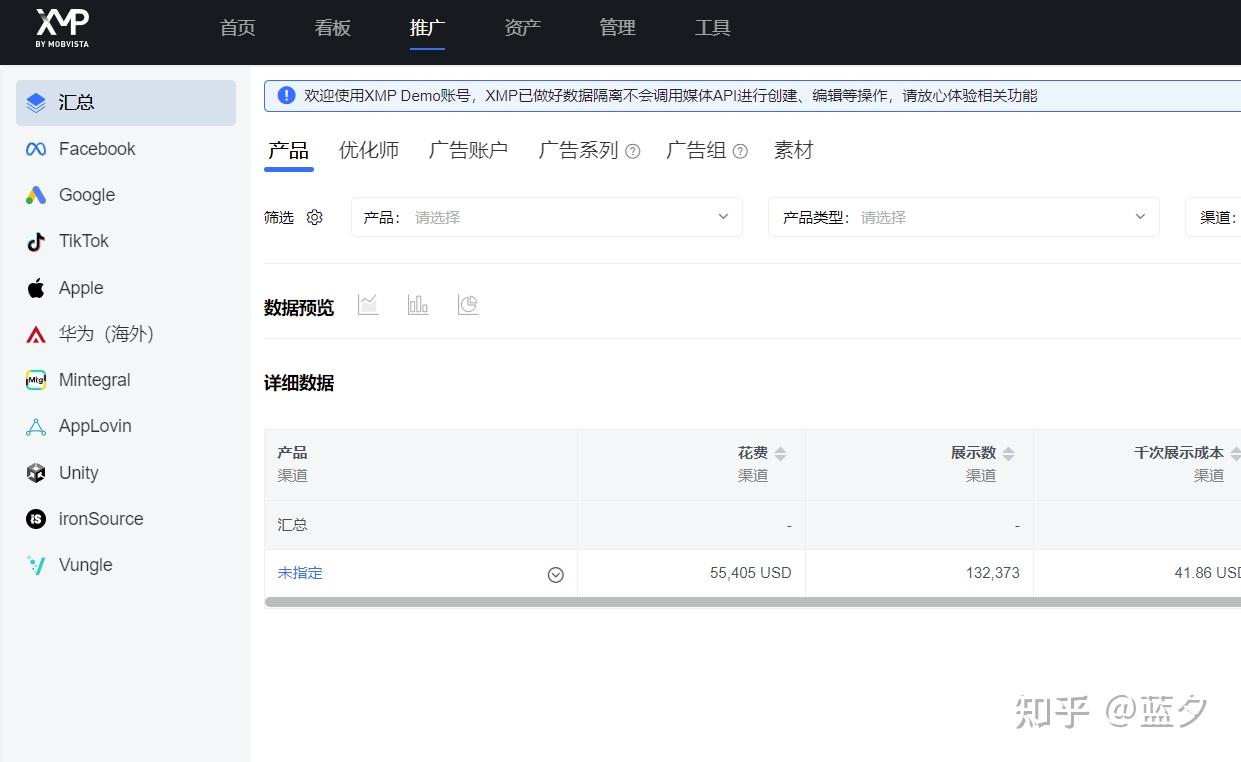Click help icon next to 广告组
Image resolution: width=1241 pixels, height=762 pixels.
[740, 152]
